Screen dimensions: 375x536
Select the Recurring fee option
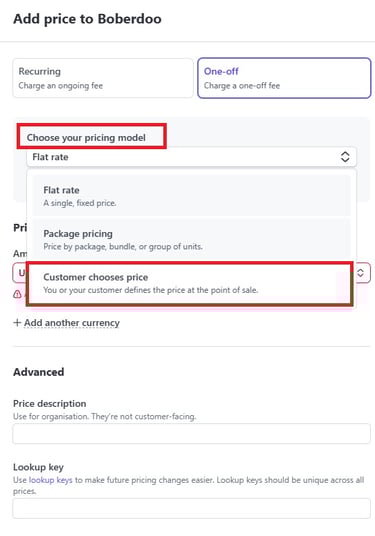click(103, 78)
